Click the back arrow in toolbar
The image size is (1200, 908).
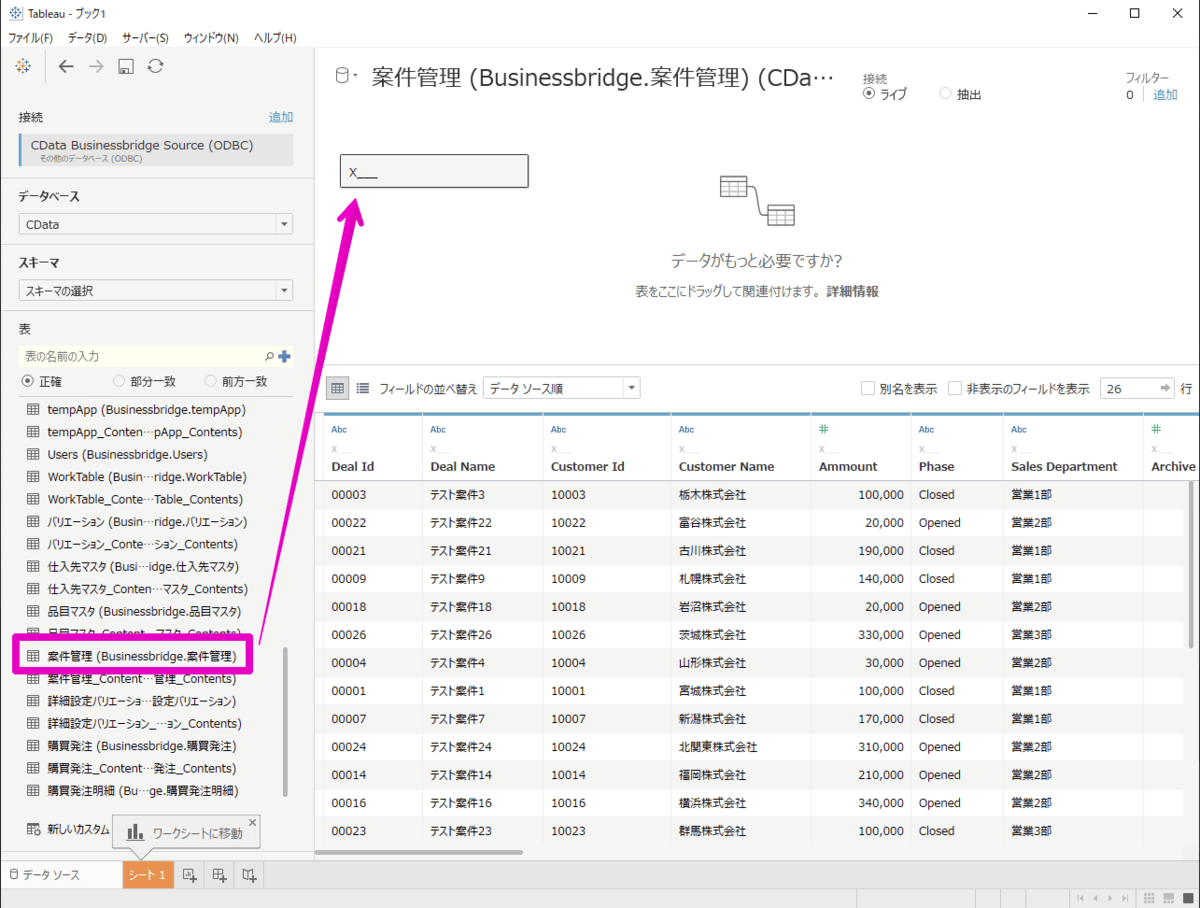point(66,66)
